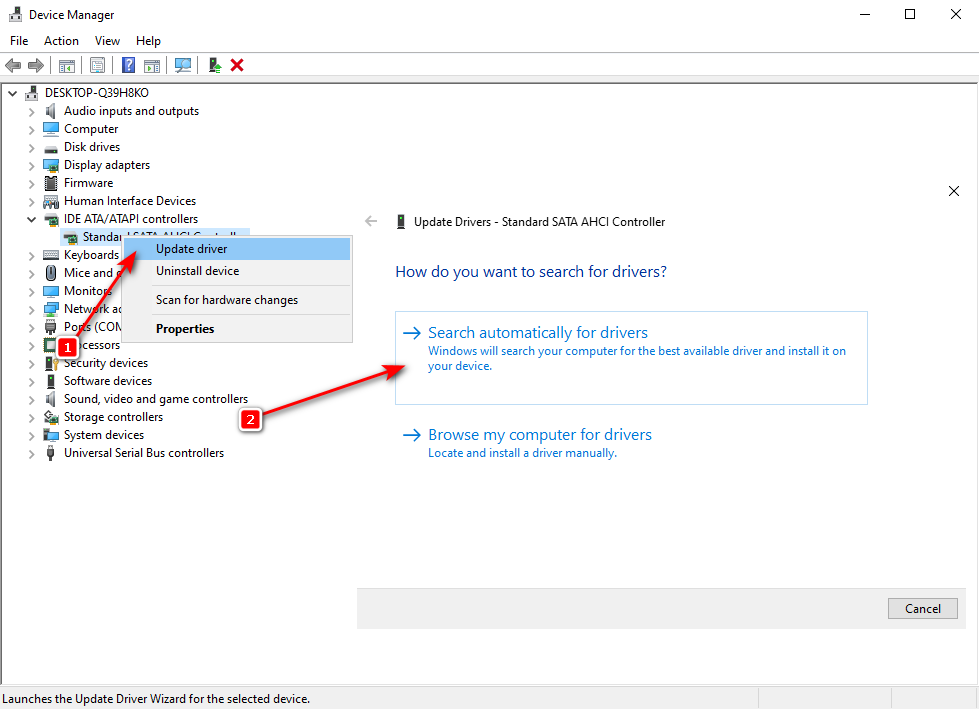Collapse the DESKTOP-Q39H8KO root node
Image resolution: width=979 pixels, height=709 pixels.
click(12, 94)
